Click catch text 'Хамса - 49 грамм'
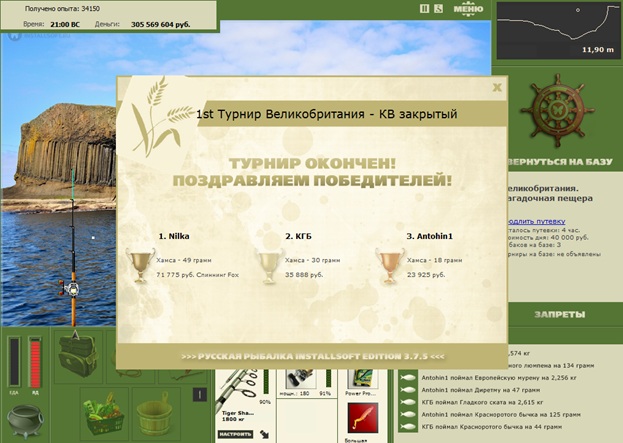 click(x=184, y=260)
